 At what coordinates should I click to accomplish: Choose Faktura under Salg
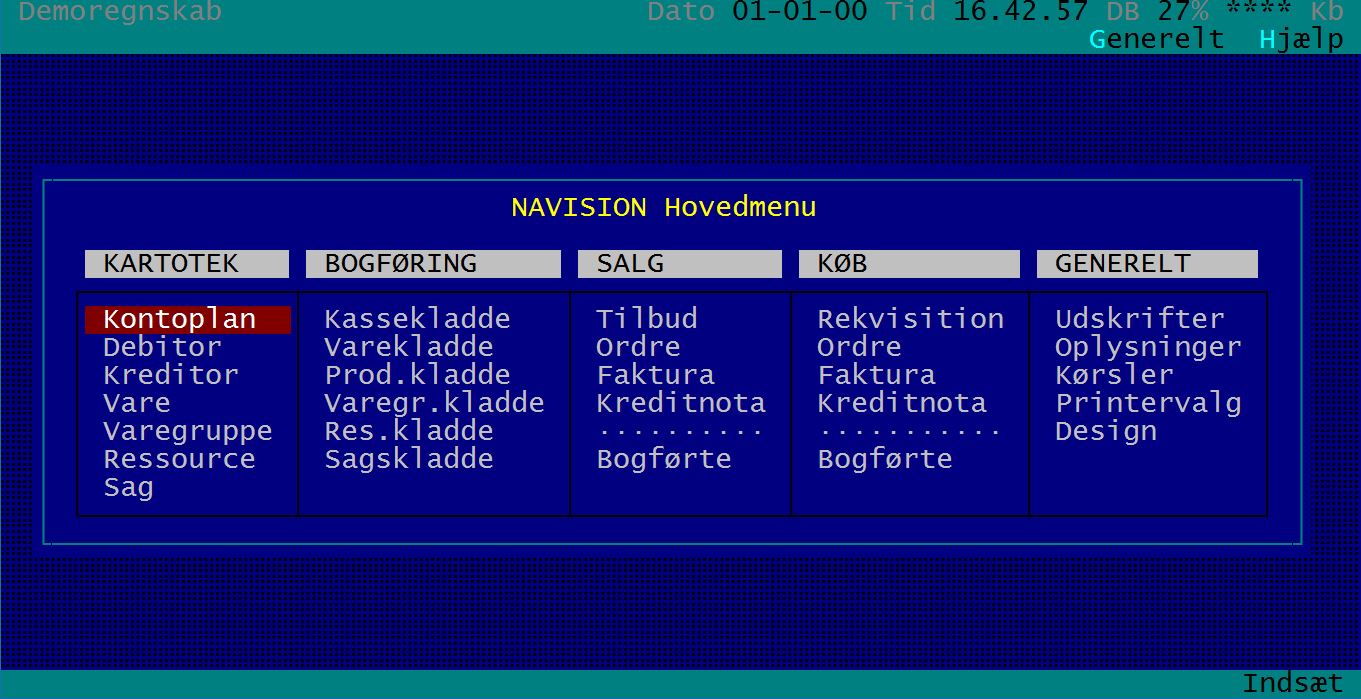coord(655,376)
